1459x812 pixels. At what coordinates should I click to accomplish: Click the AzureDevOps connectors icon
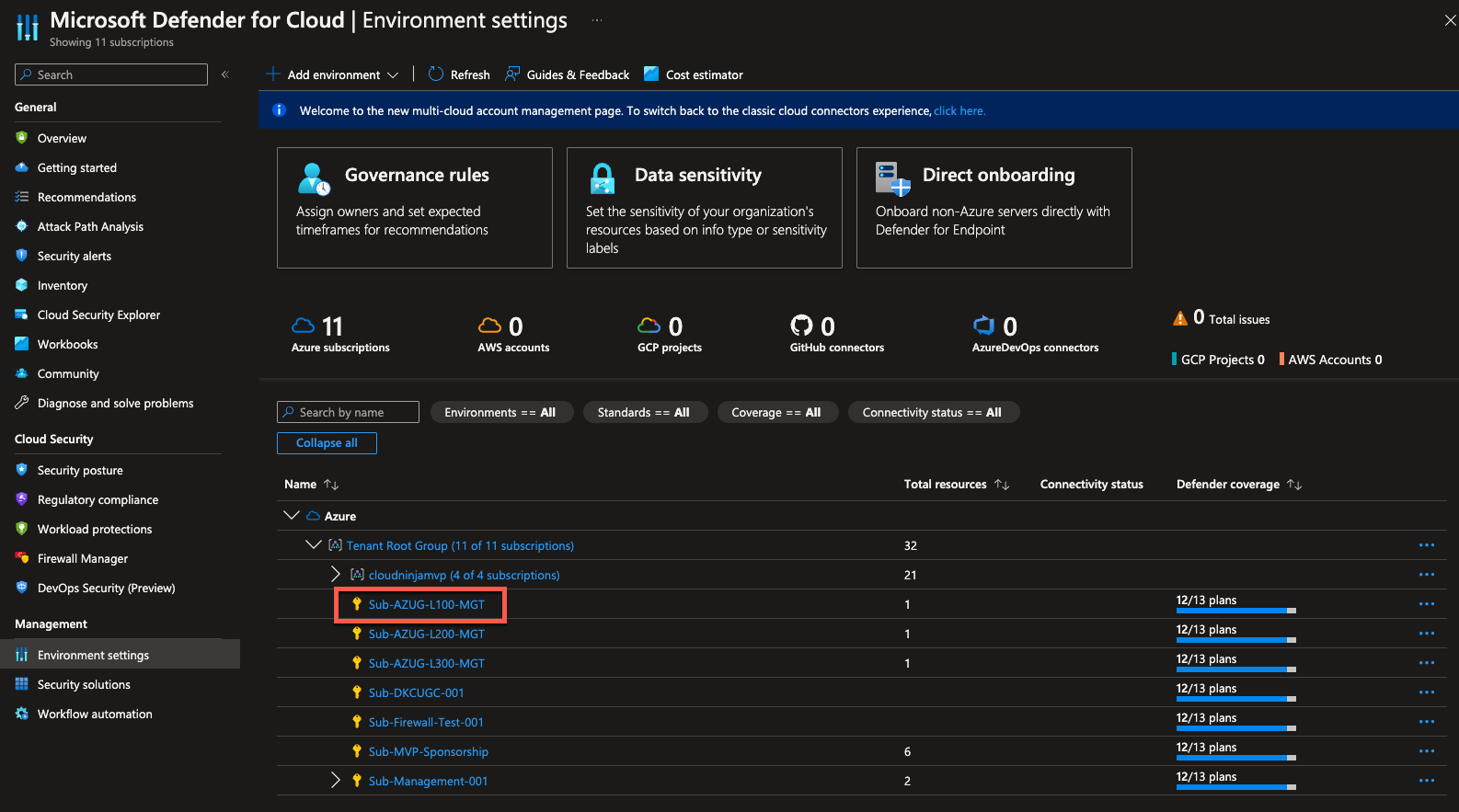[984, 326]
